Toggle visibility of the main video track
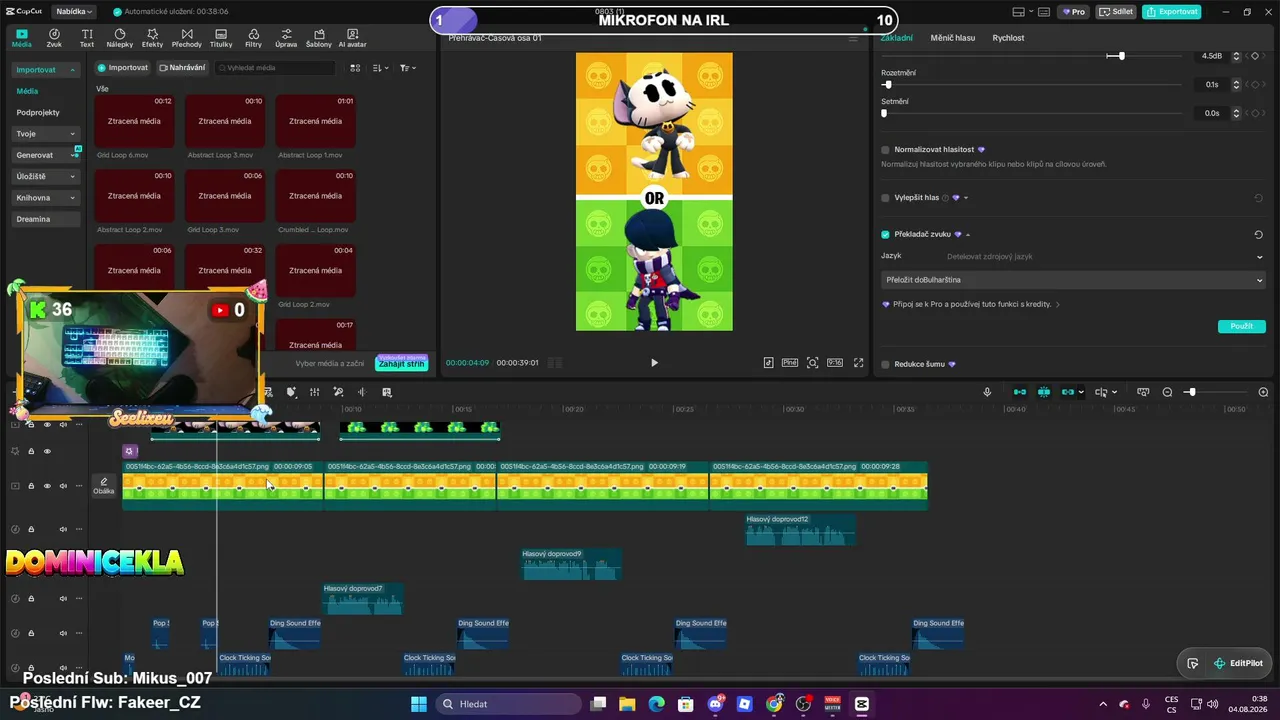 point(47,486)
